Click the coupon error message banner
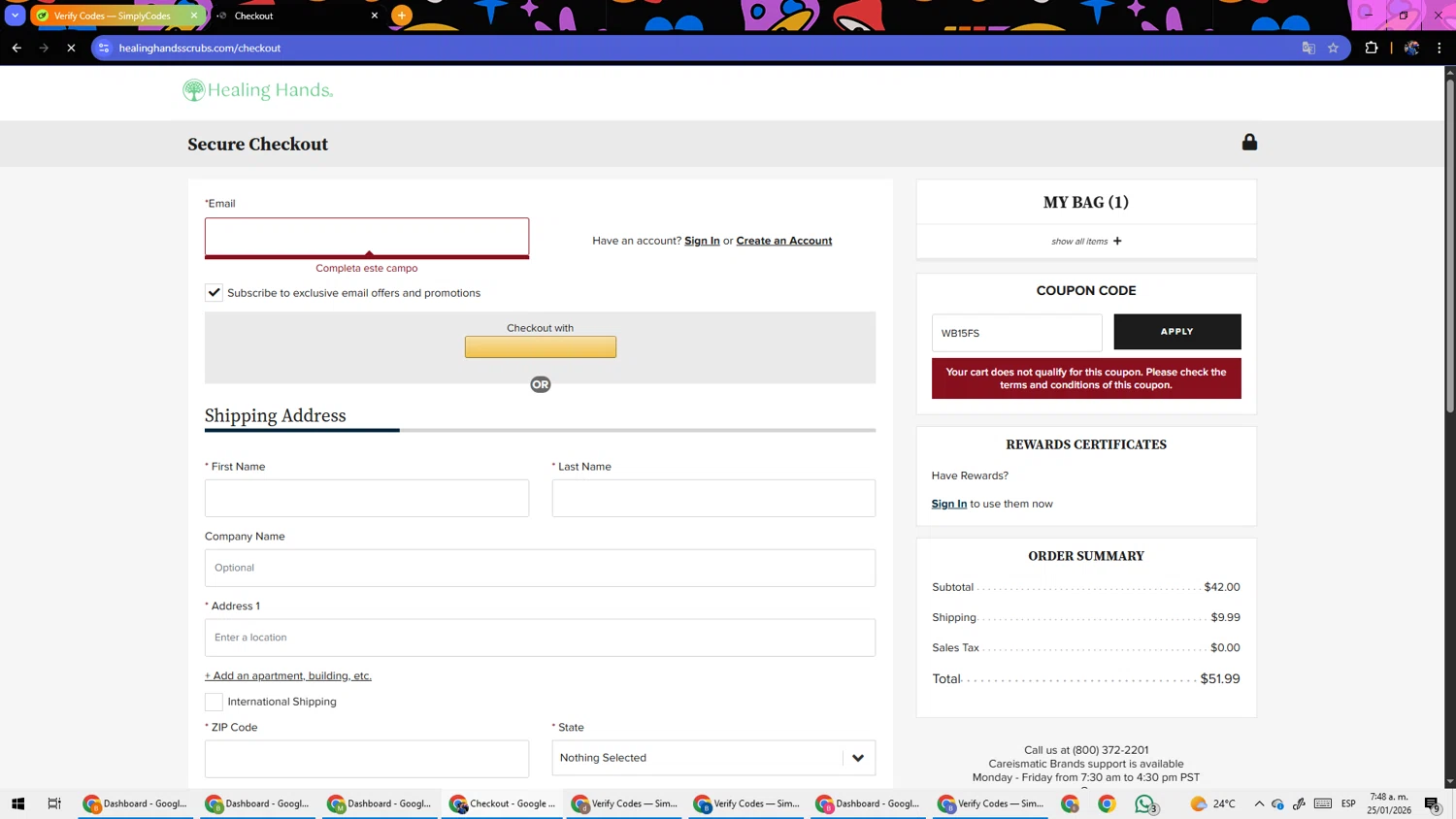The width and height of the screenshot is (1456, 819). tap(1086, 378)
